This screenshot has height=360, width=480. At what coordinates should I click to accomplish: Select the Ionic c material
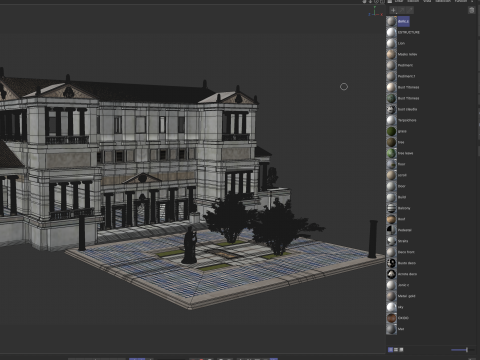(x=398, y=285)
